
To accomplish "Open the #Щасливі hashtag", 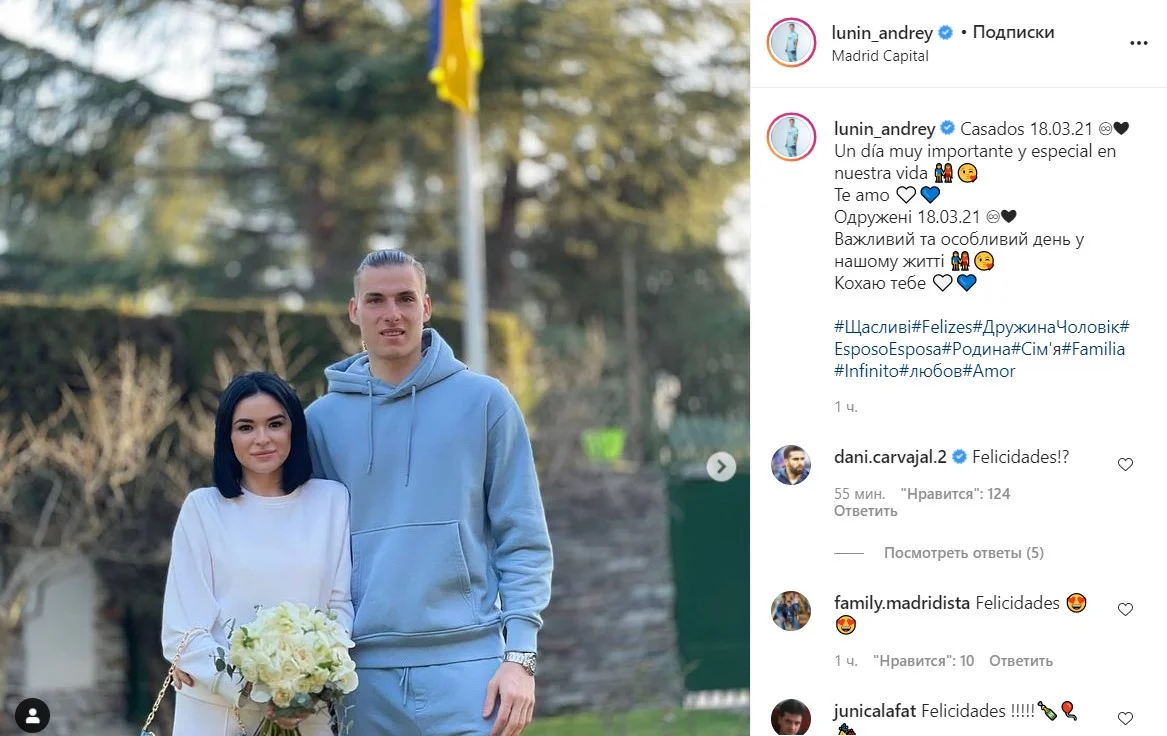I will point(872,327).
